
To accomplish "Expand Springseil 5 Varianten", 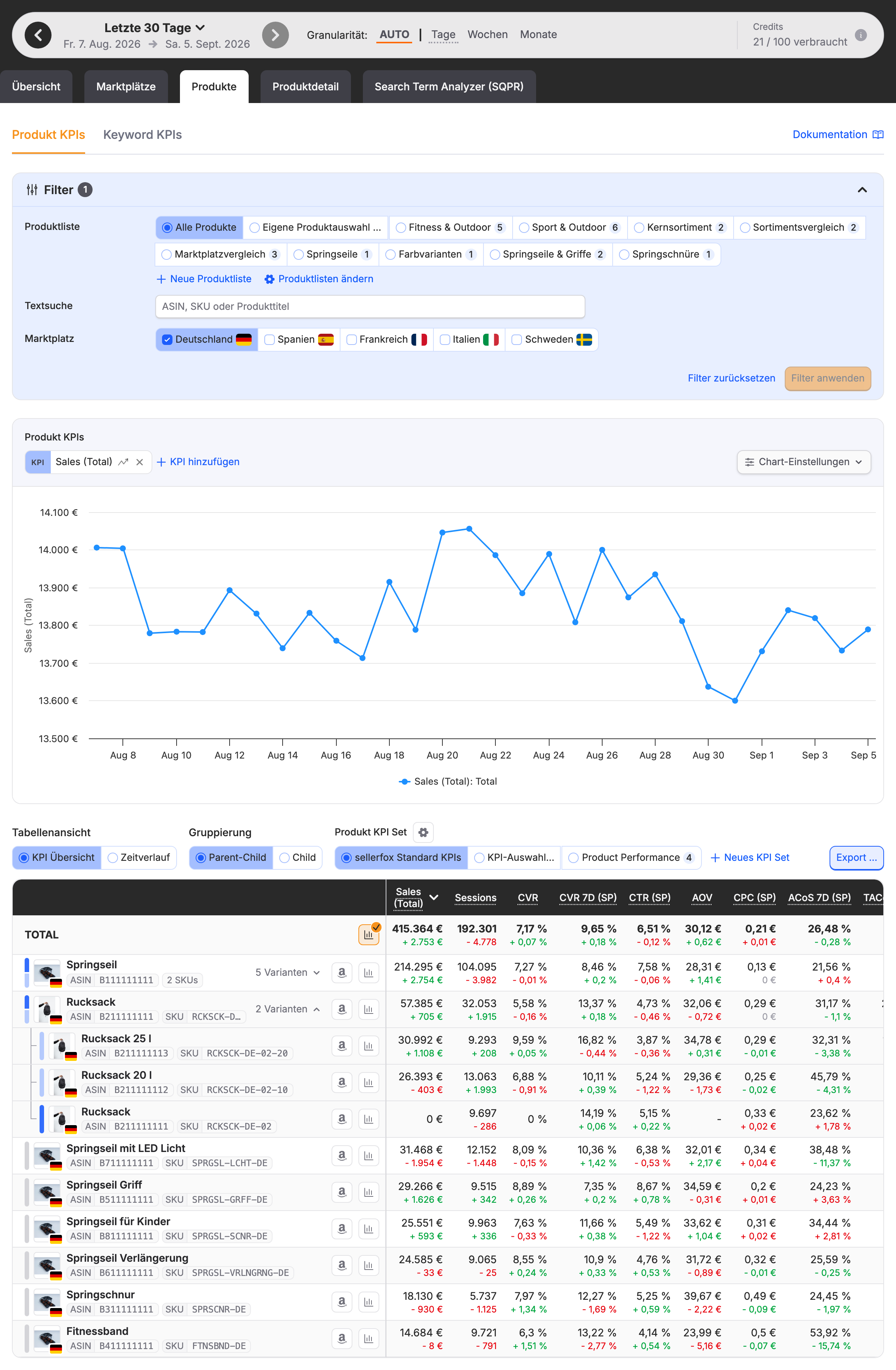I will 287,973.
